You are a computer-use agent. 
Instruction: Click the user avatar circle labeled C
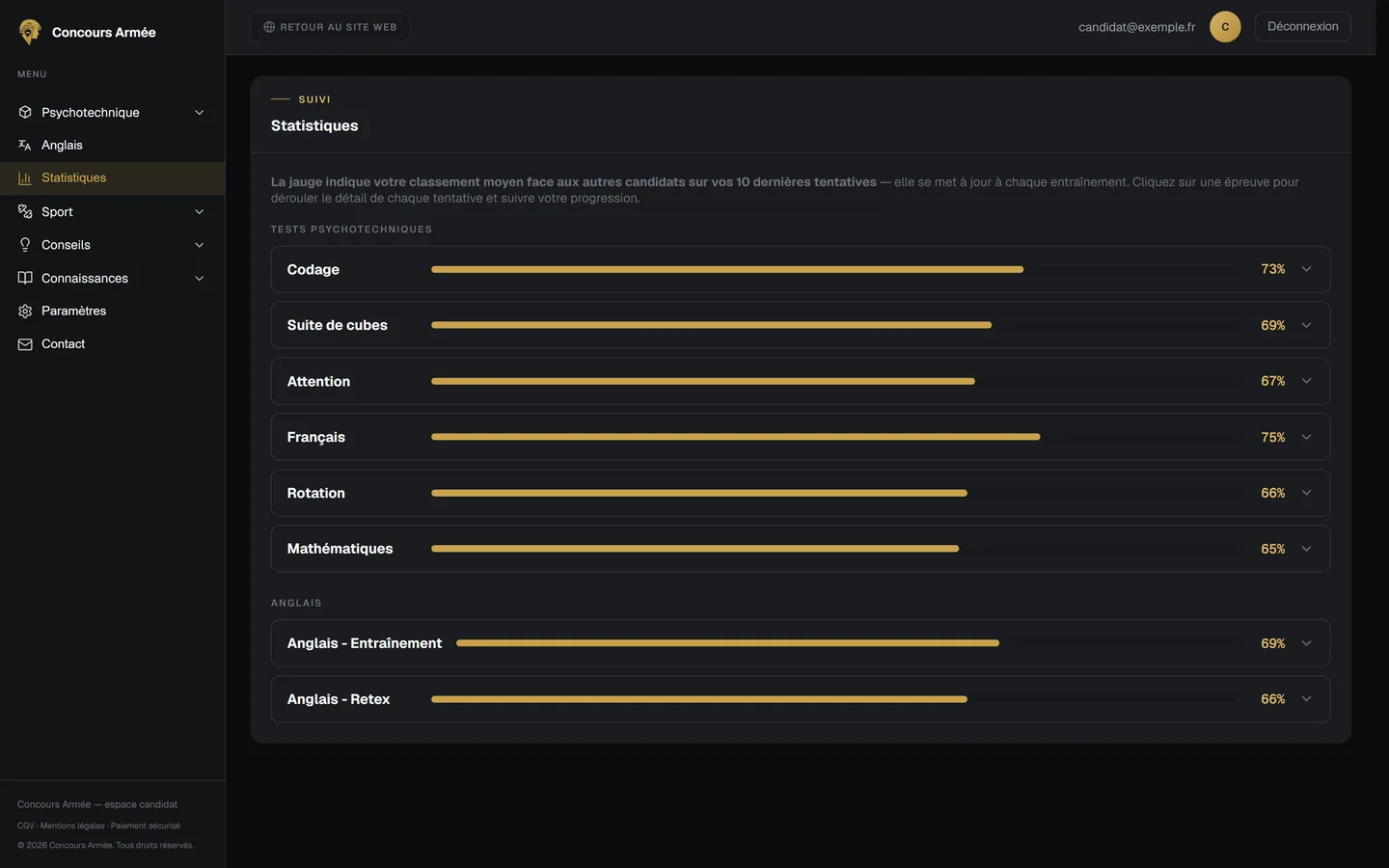coord(1225,27)
